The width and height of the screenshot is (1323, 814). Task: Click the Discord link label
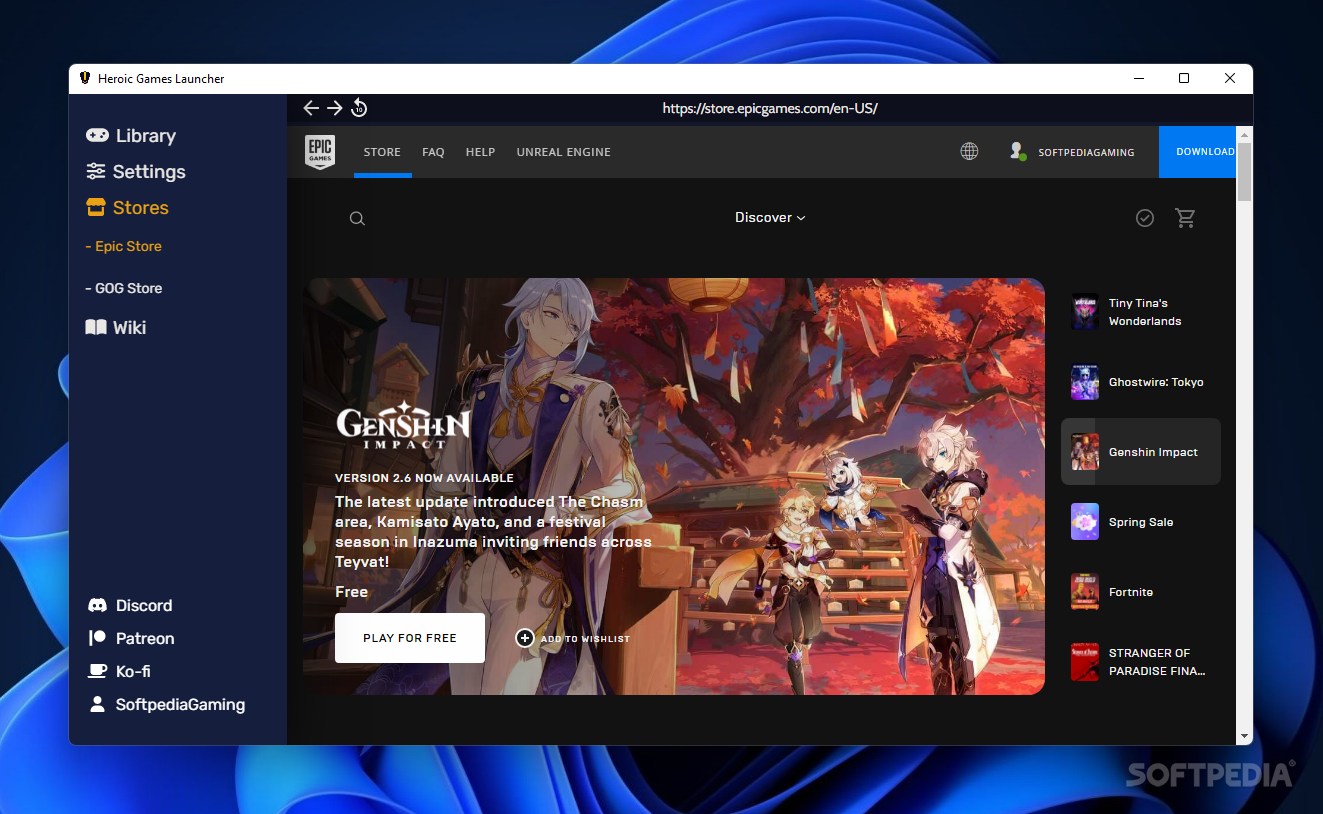click(144, 605)
